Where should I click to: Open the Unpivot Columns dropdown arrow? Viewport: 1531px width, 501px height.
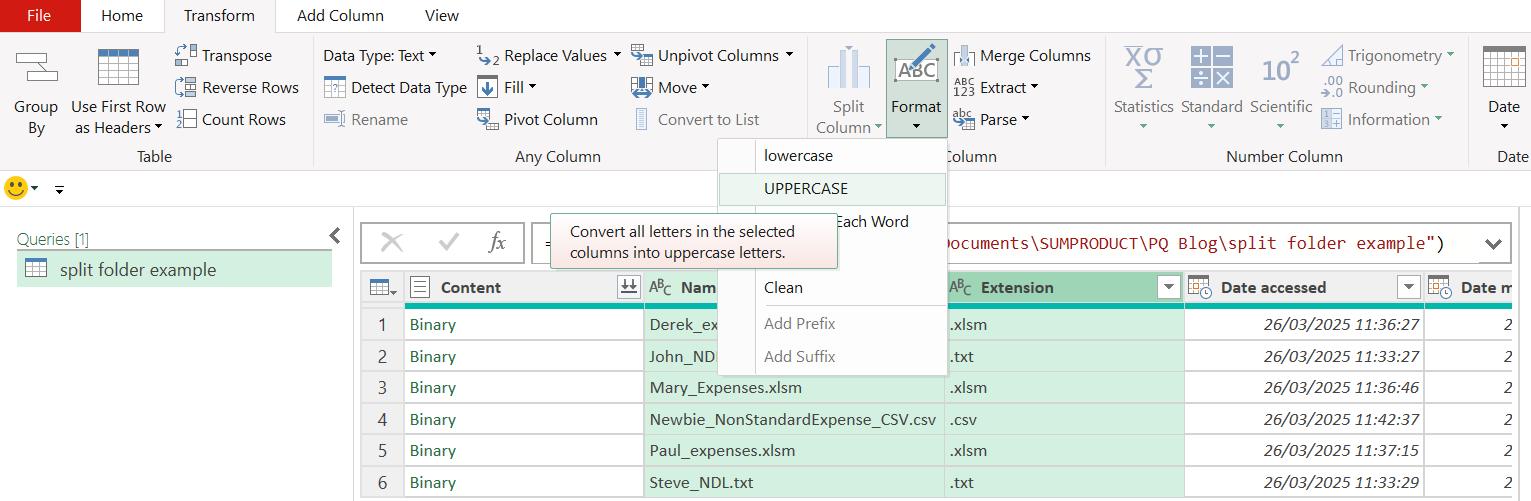point(789,55)
